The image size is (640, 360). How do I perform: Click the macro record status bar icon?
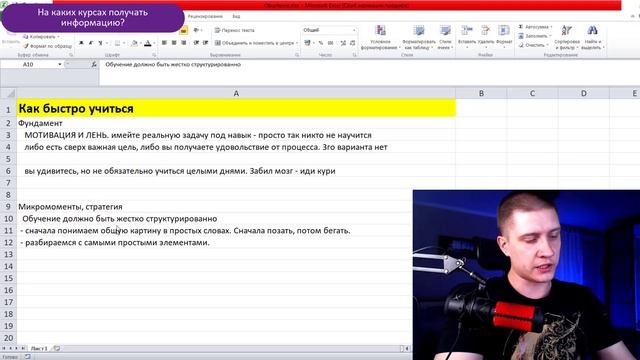pos(27,357)
